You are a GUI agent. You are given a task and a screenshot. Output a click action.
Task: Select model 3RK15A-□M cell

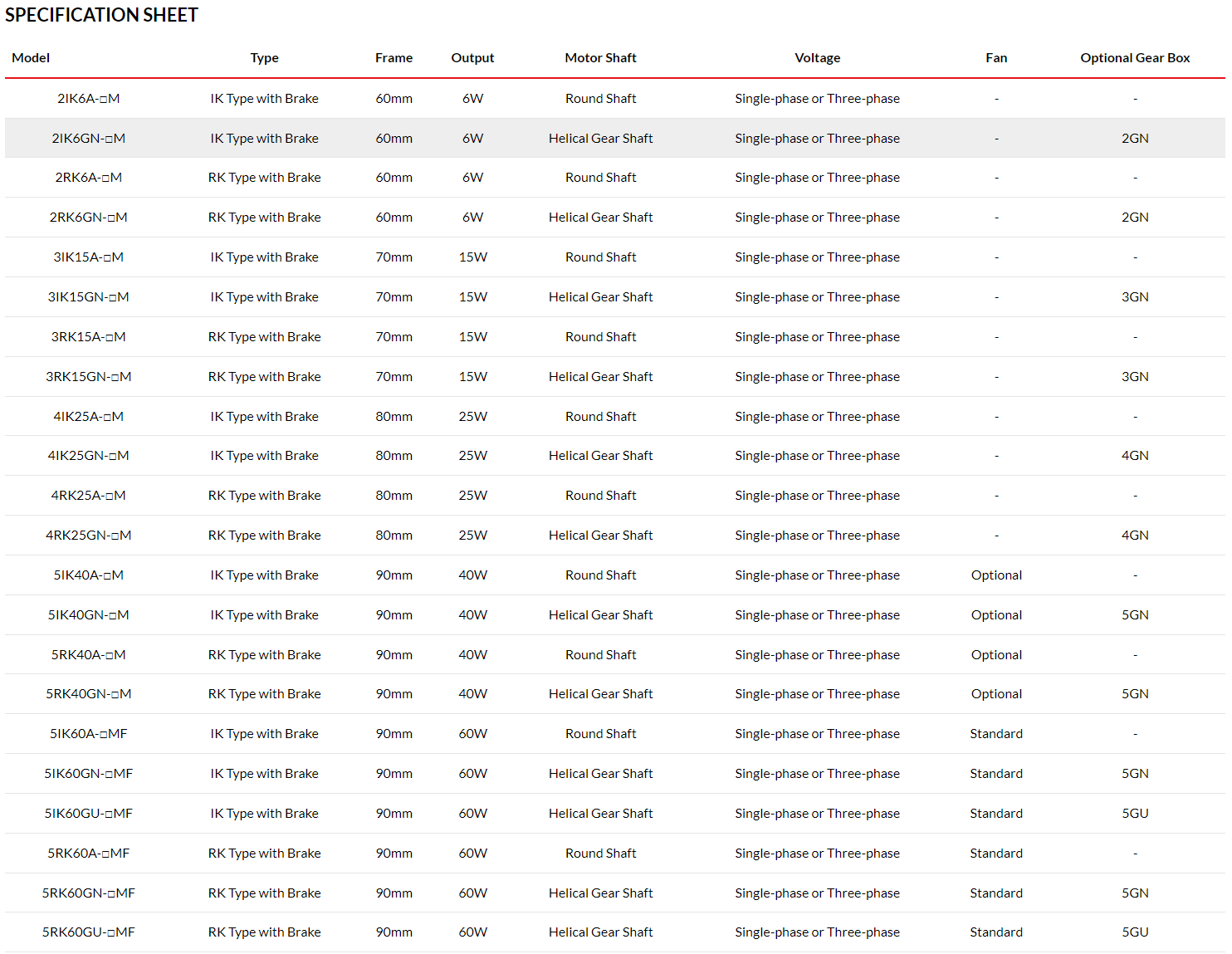(x=89, y=337)
